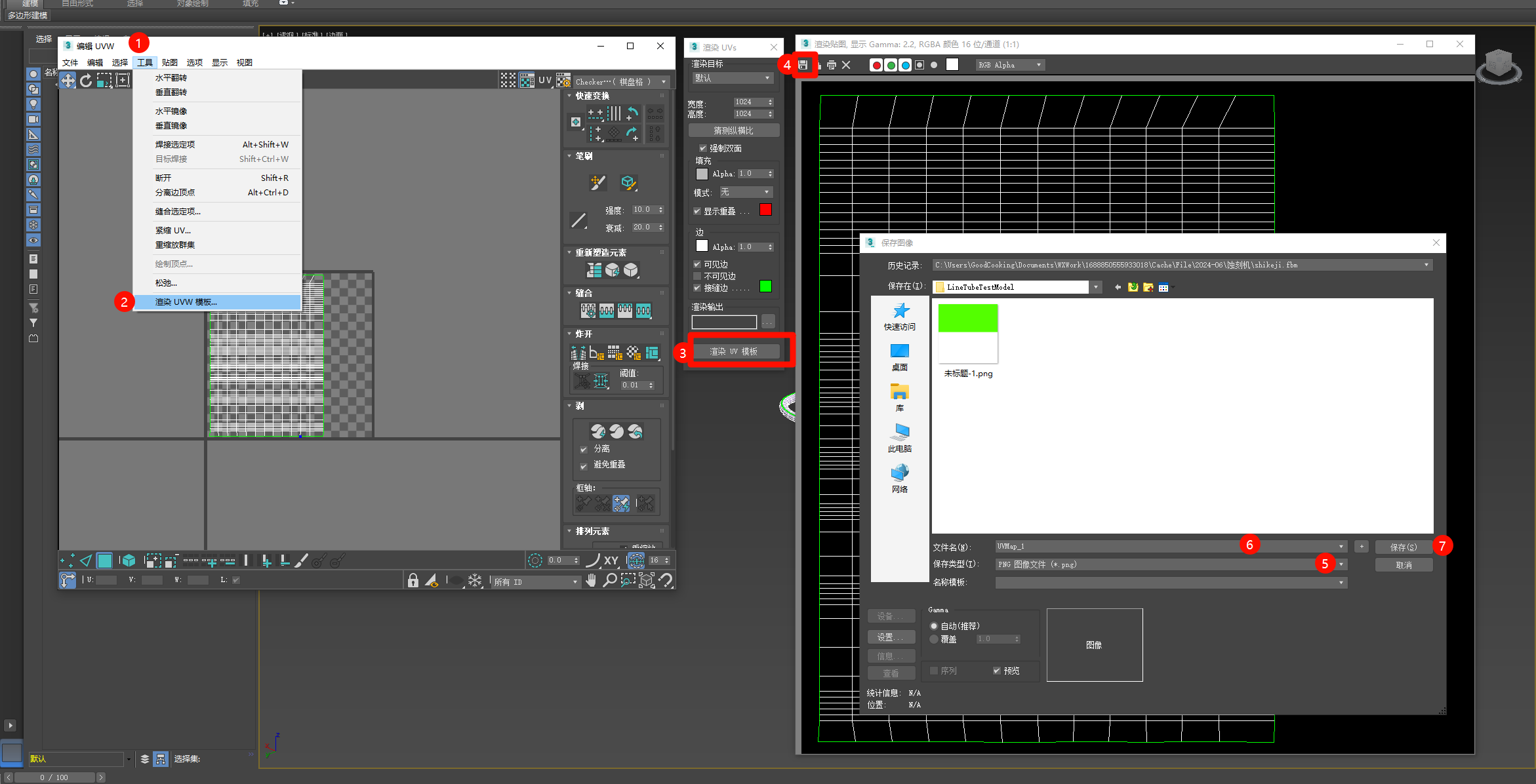Click the save image disk icon
1536x784 pixels.
click(803, 65)
